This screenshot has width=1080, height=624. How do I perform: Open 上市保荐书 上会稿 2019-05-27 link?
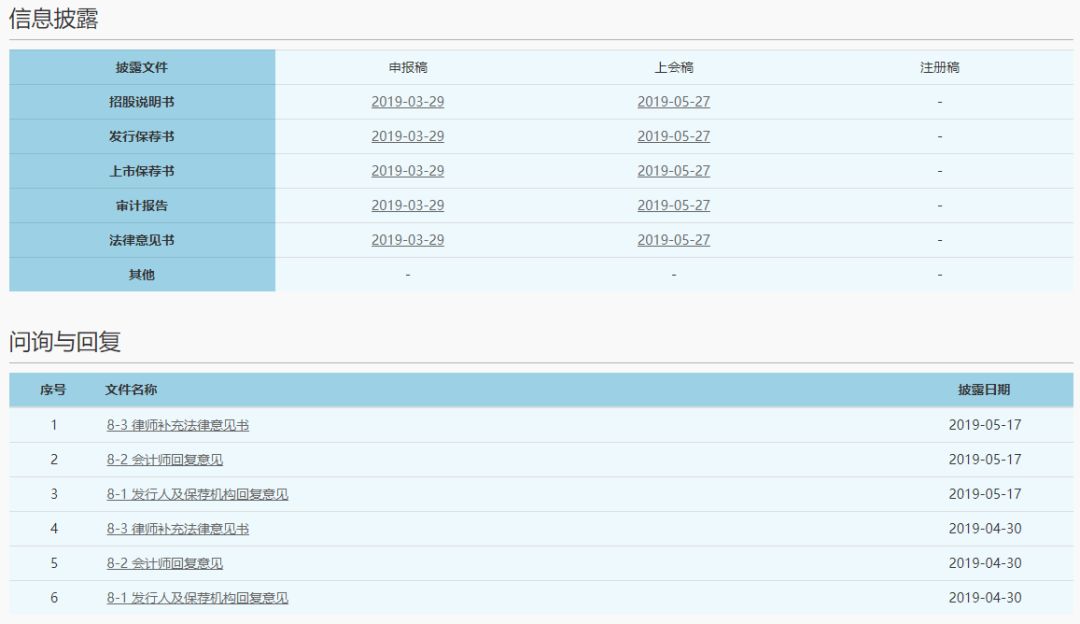point(674,171)
